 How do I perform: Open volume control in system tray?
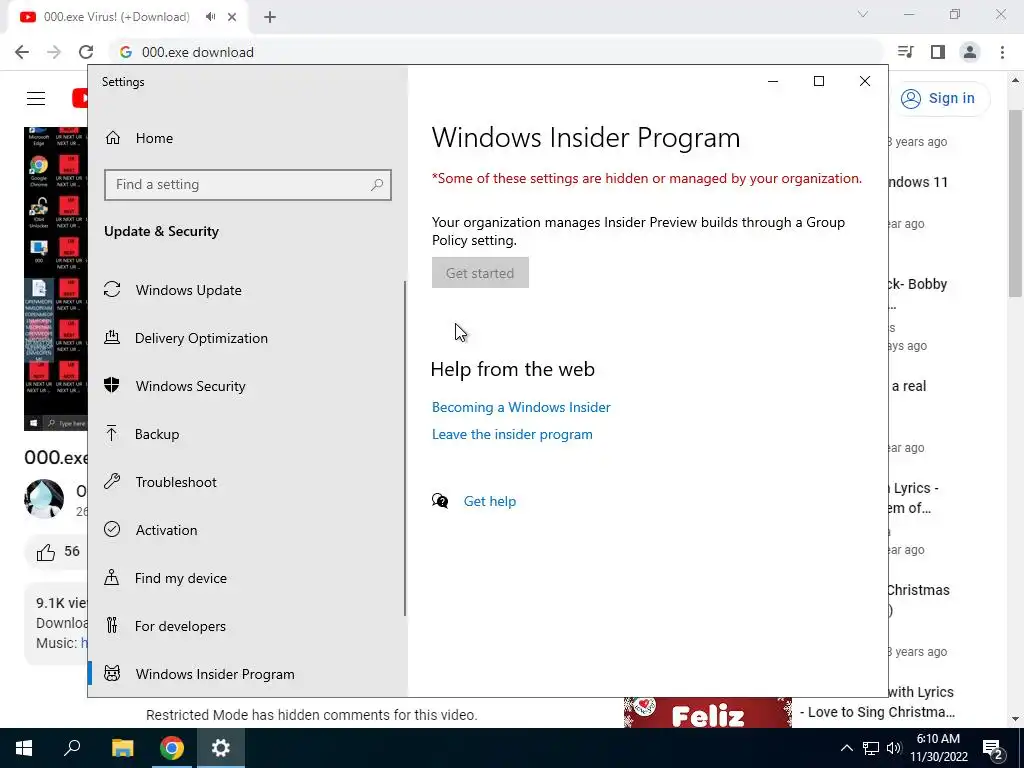tap(894, 748)
